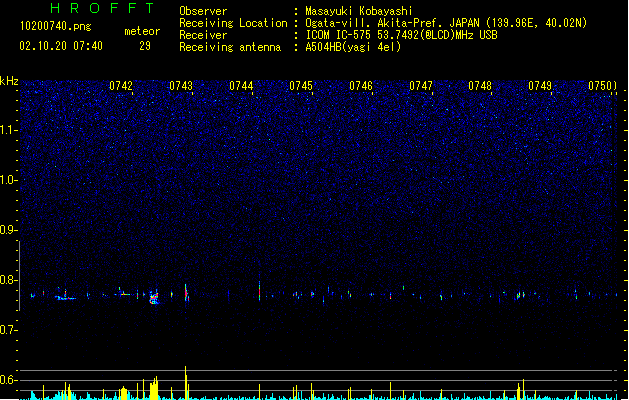Click the 0742 time marker
Image resolution: width=629 pixels, height=400 pixels.
(x=121, y=86)
